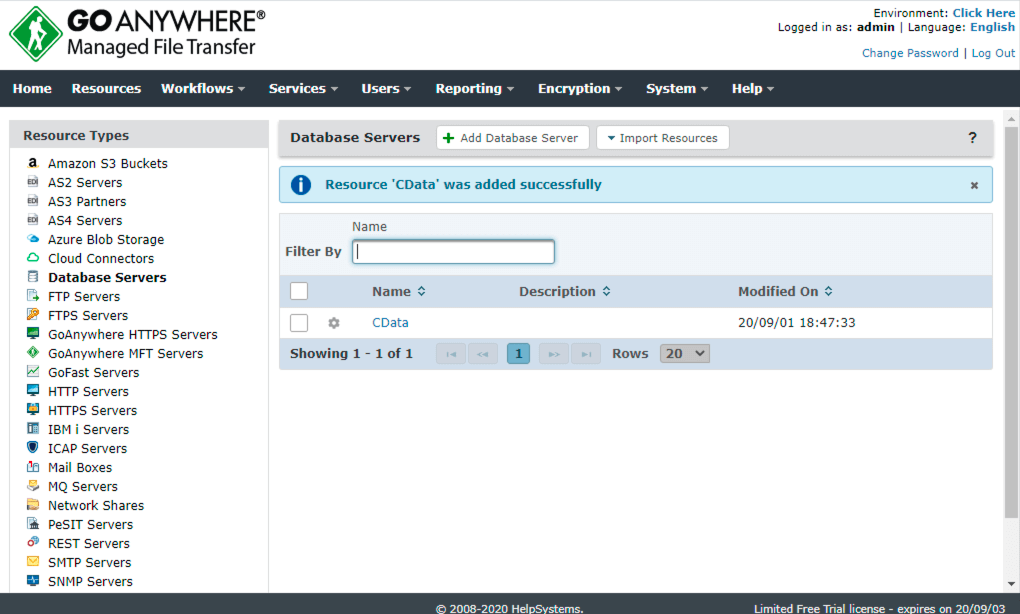Select FTP Servers resource type
Image resolution: width=1020 pixels, height=614 pixels.
pyautogui.click(x=84, y=297)
